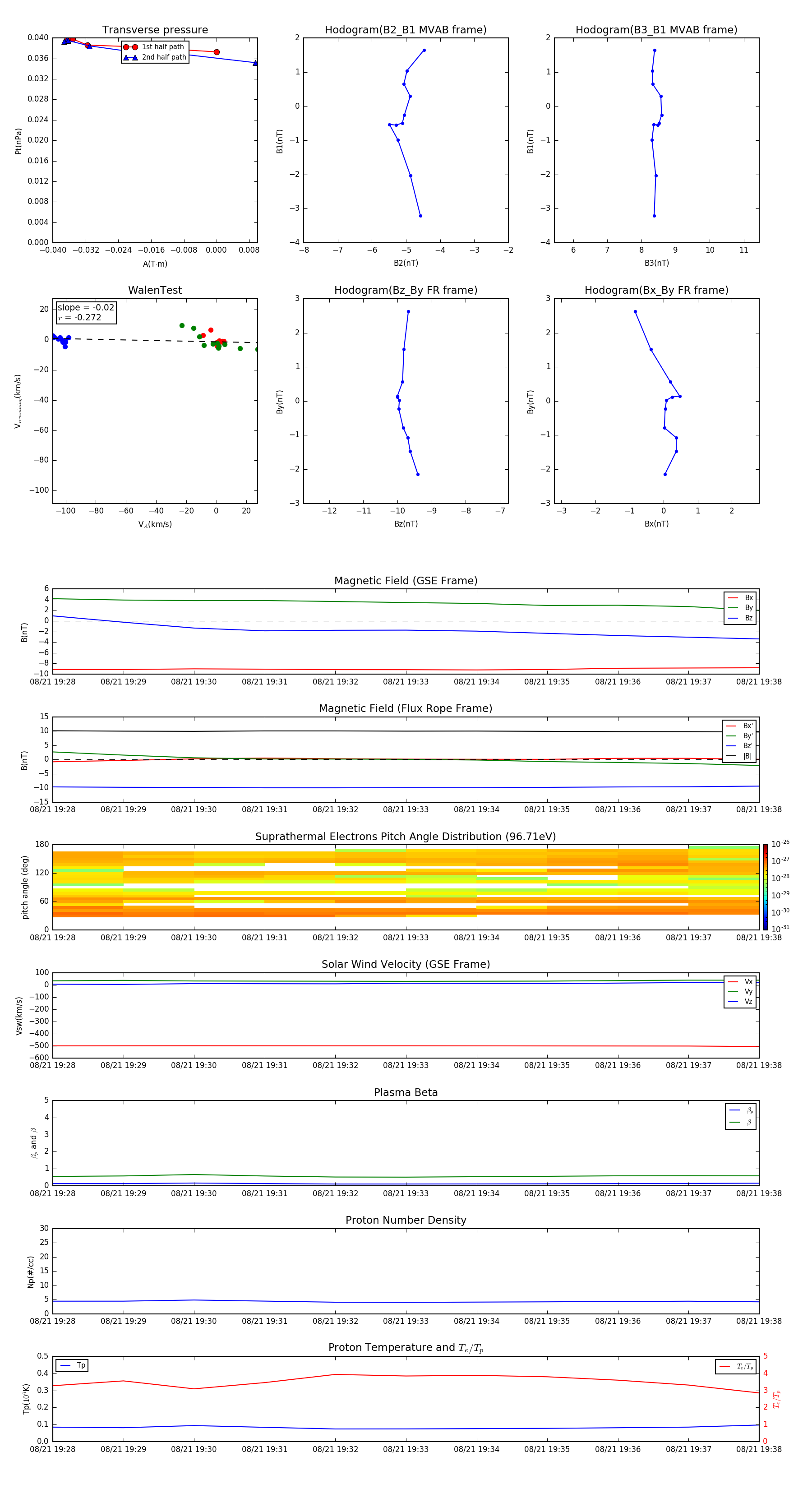Click the "V_remaining(km/s)" y-axis label
812x1489 pixels.
18,401
